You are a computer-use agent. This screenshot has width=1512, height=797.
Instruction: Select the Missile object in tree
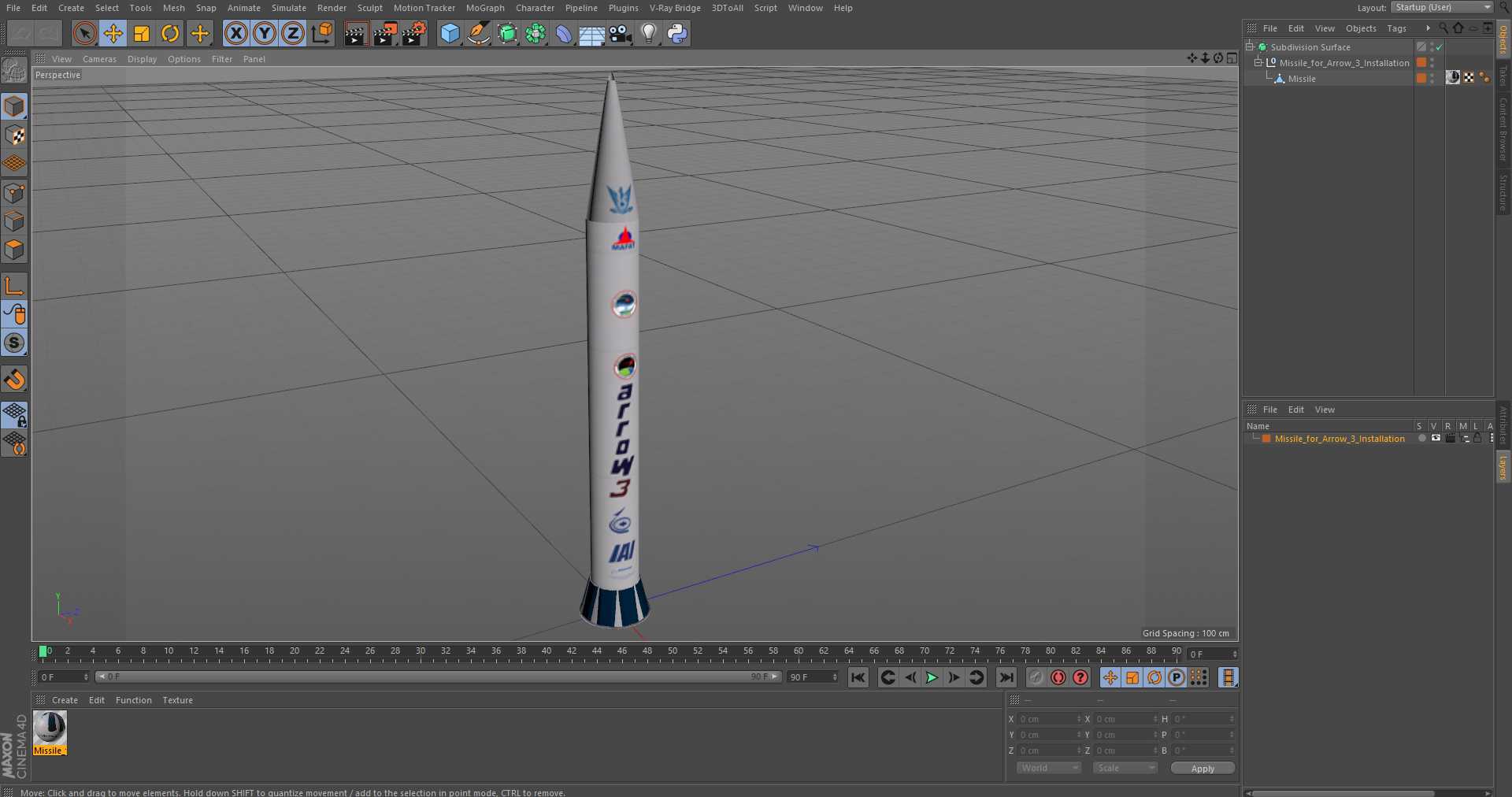[1302, 79]
